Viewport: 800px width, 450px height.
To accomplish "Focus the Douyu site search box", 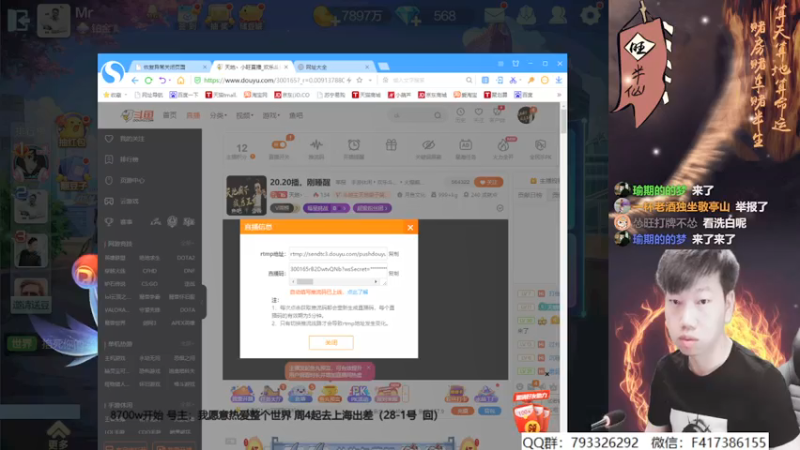I will 417,116.
